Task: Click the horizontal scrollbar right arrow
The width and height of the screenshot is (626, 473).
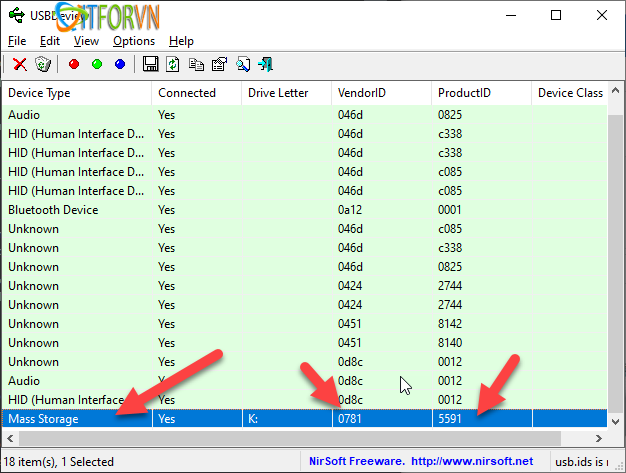Action: [598, 439]
